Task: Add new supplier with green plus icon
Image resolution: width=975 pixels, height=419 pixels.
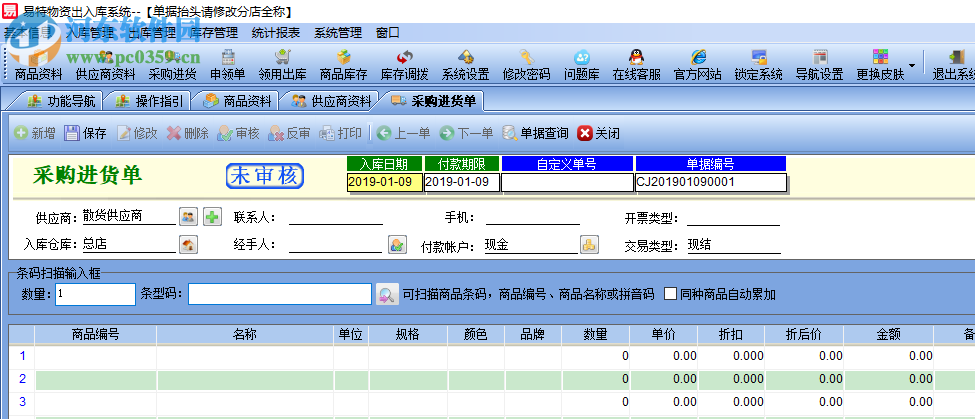Action: pos(213,216)
